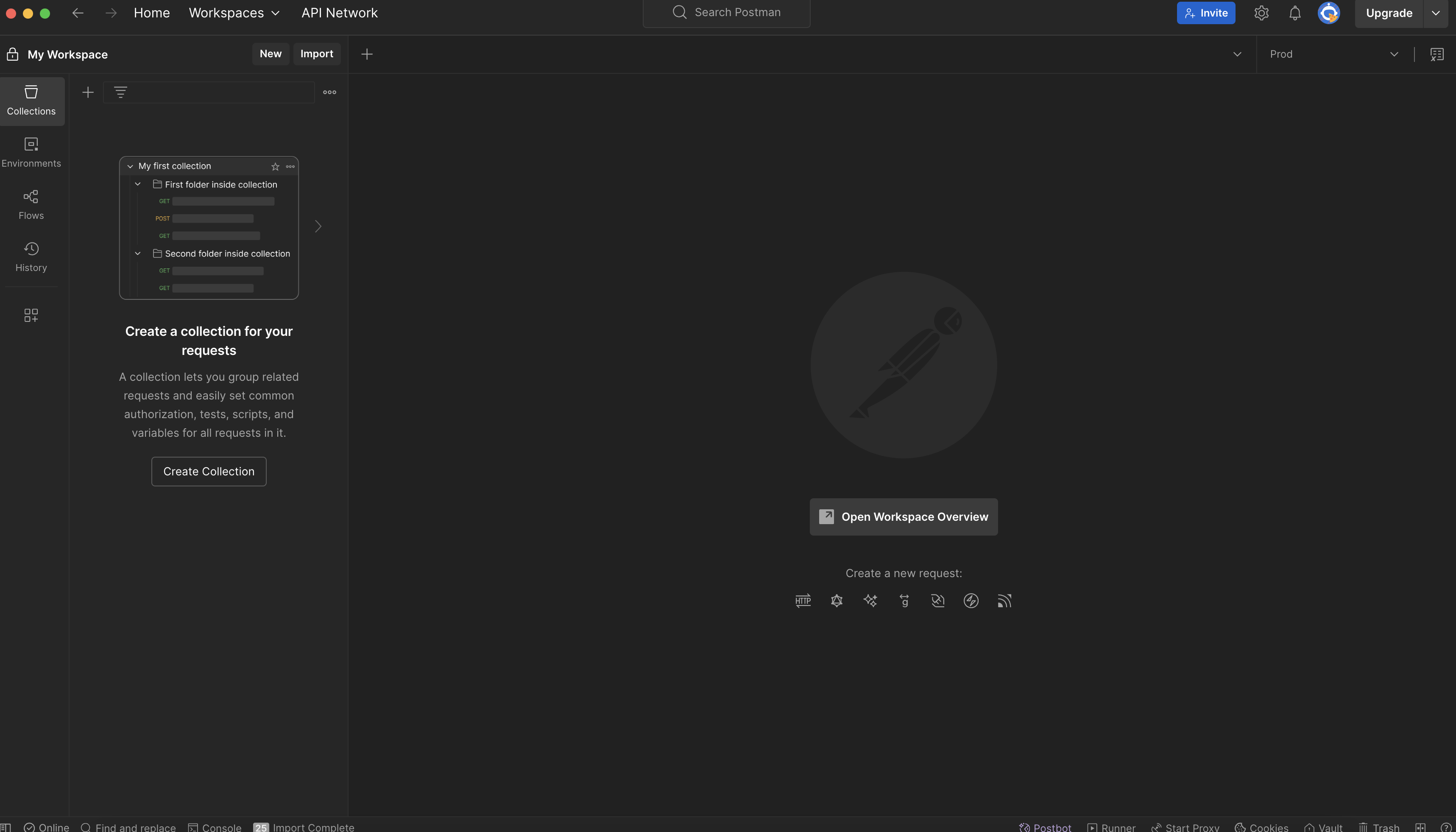Open the settings gear menu
Image resolution: width=1456 pixels, height=832 pixels.
(1261, 13)
